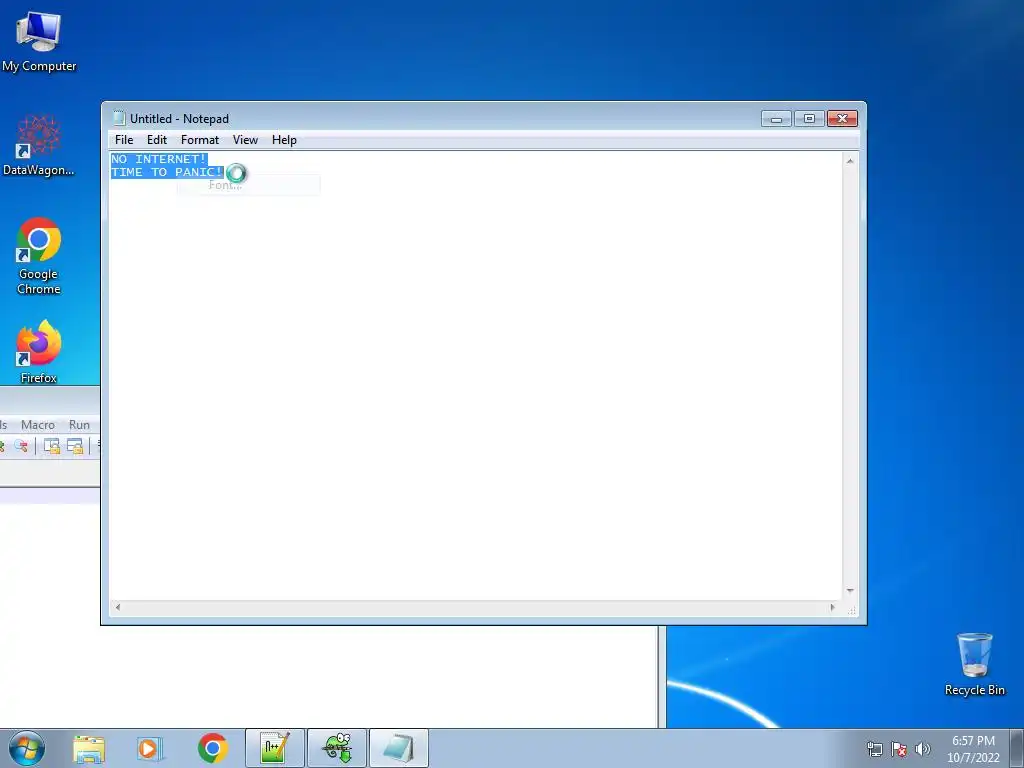The image size is (1024, 768).
Task: Click the Show Desktop button
Action: [x=1017, y=748]
